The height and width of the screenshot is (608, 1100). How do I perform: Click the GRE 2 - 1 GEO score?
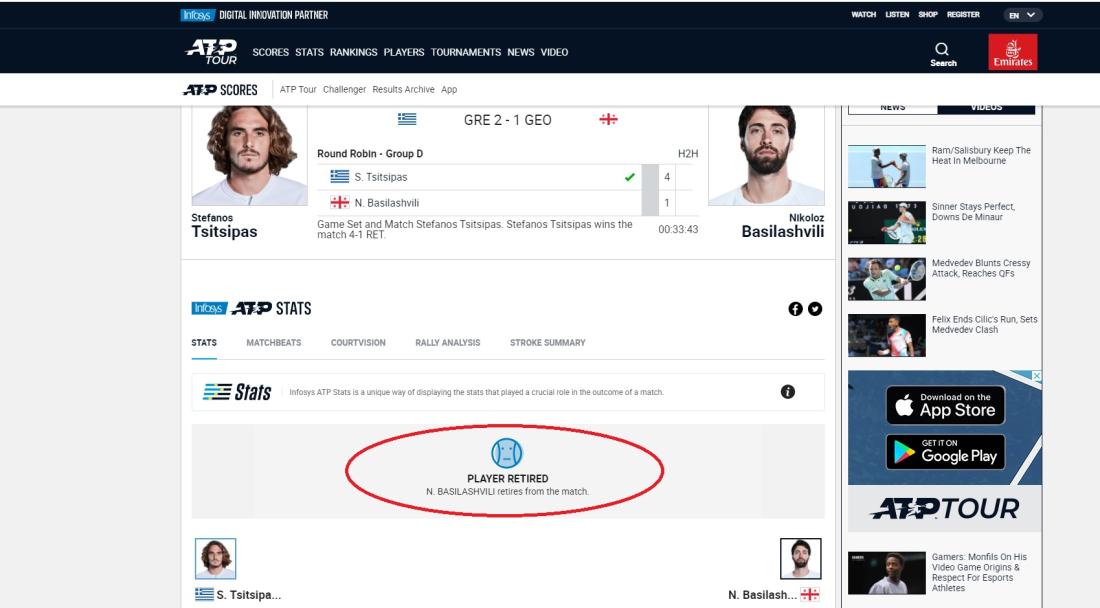click(507, 120)
